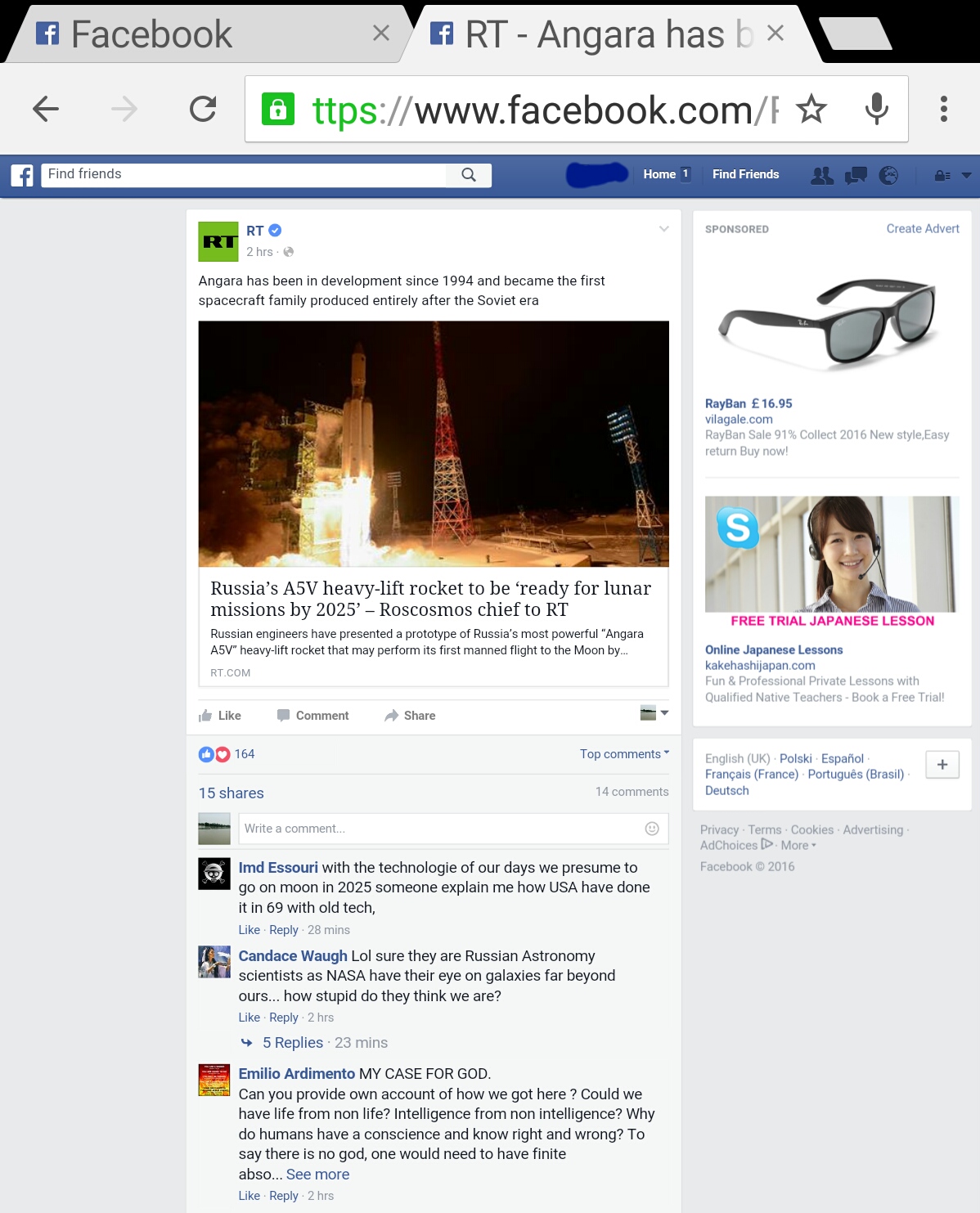Image resolution: width=980 pixels, height=1213 pixels.
Task: Bookmark page with the star icon
Action: pyautogui.click(x=811, y=109)
